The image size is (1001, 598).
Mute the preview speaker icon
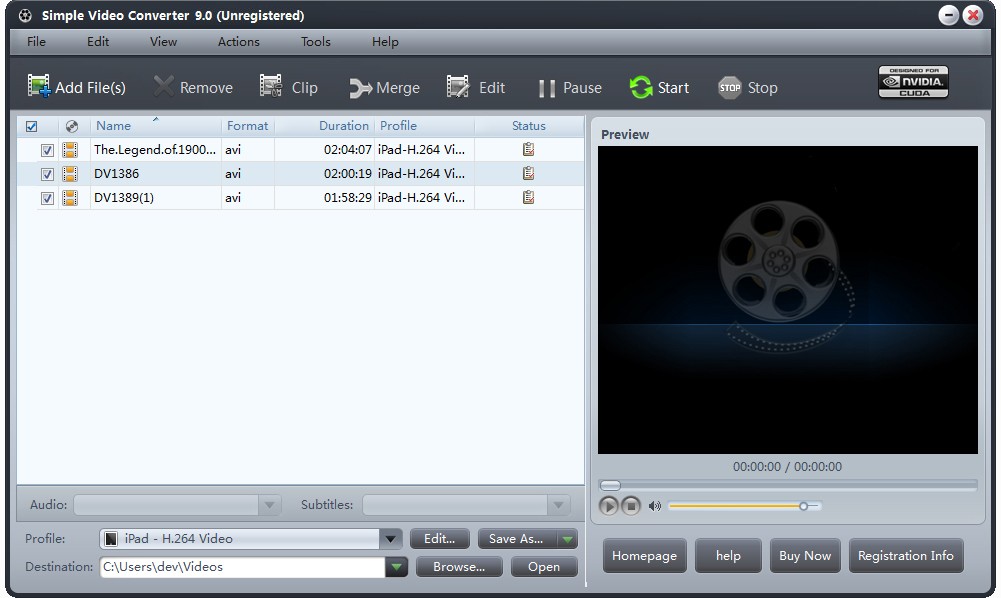[x=654, y=506]
